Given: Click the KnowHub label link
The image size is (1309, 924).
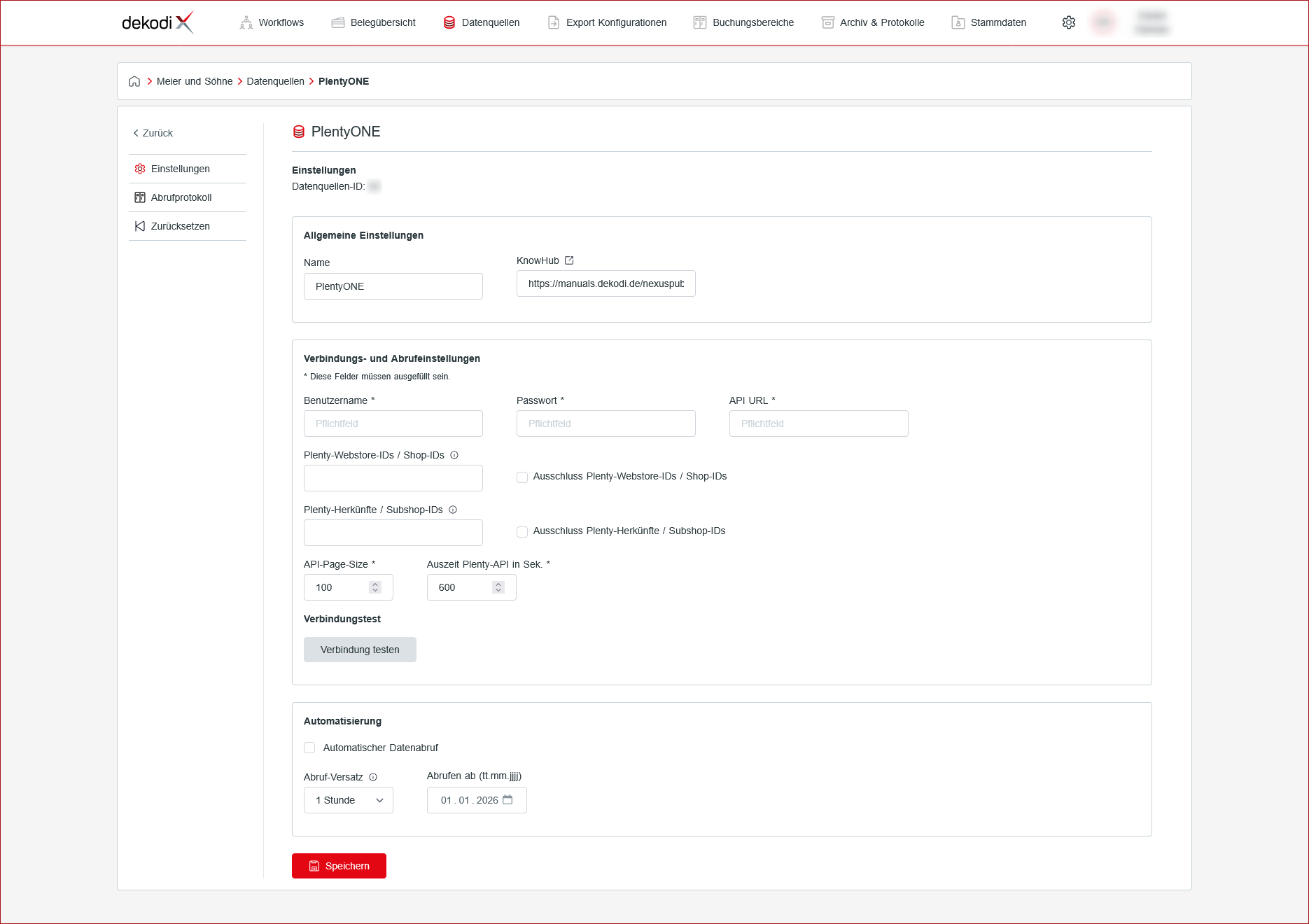Looking at the screenshot, I should pyautogui.click(x=538, y=260).
